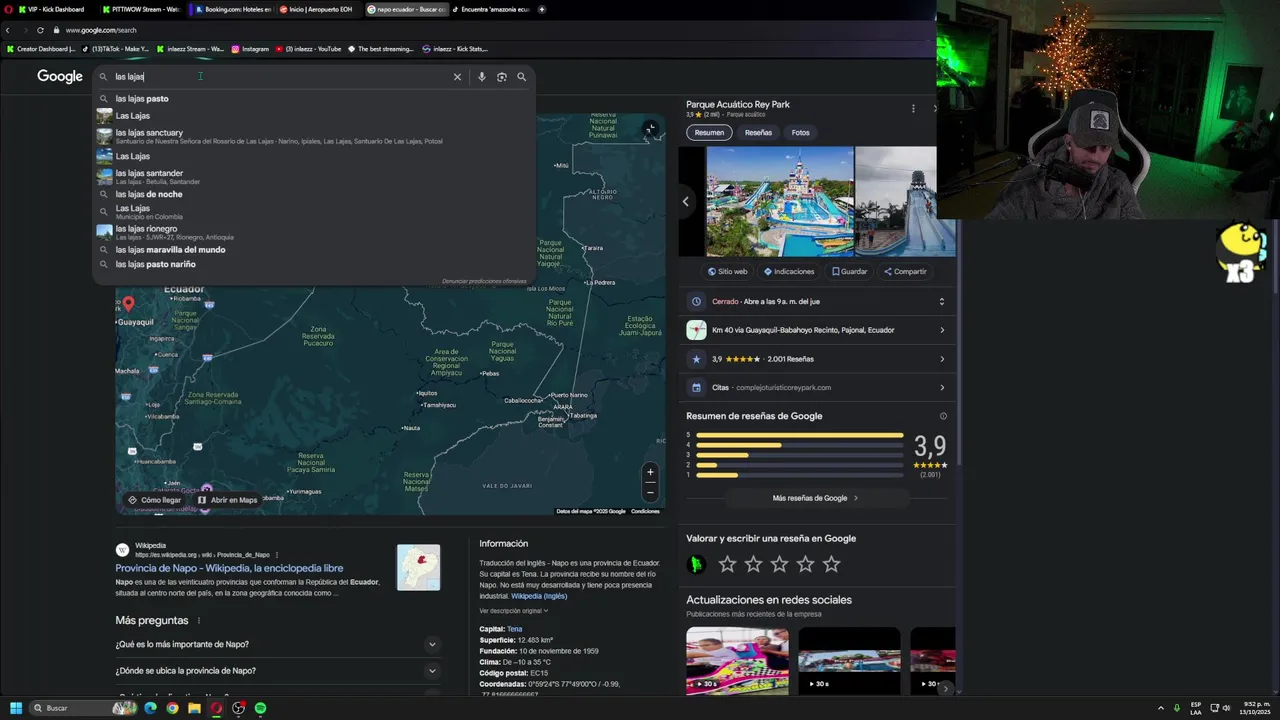Viewport: 1280px width, 720px height.
Task: Switch to Booking.com browser tab
Action: click(233, 9)
